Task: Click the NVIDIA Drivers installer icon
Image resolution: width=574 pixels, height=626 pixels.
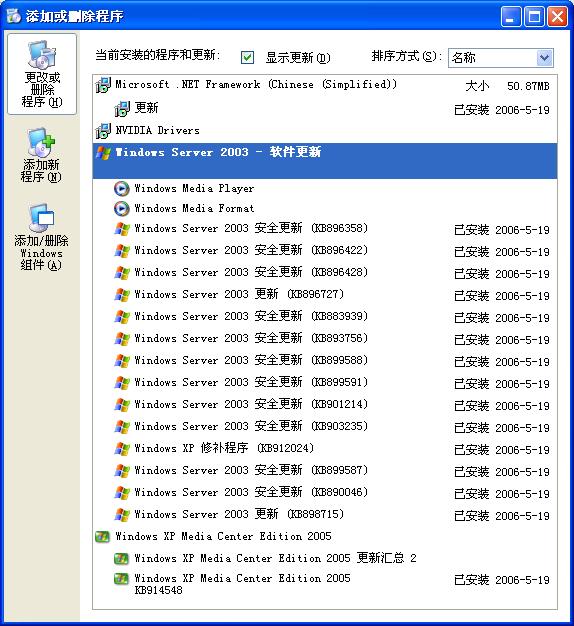Action: point(103,131)
